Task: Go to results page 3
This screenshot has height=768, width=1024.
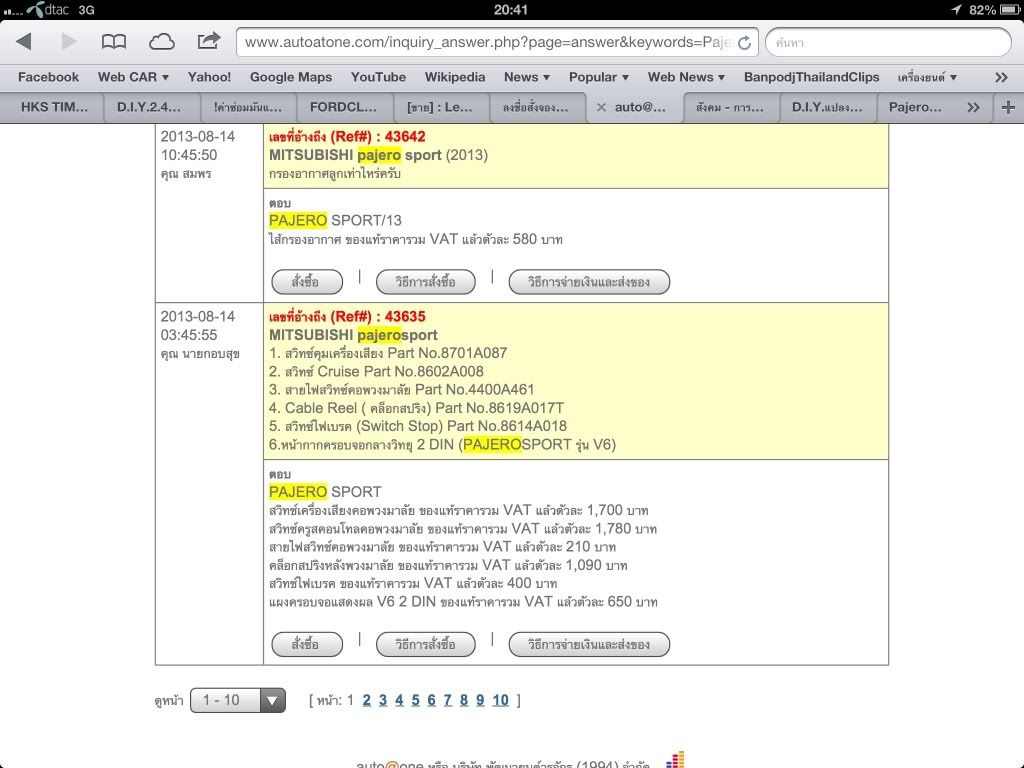Action: (x=383, y=700)
